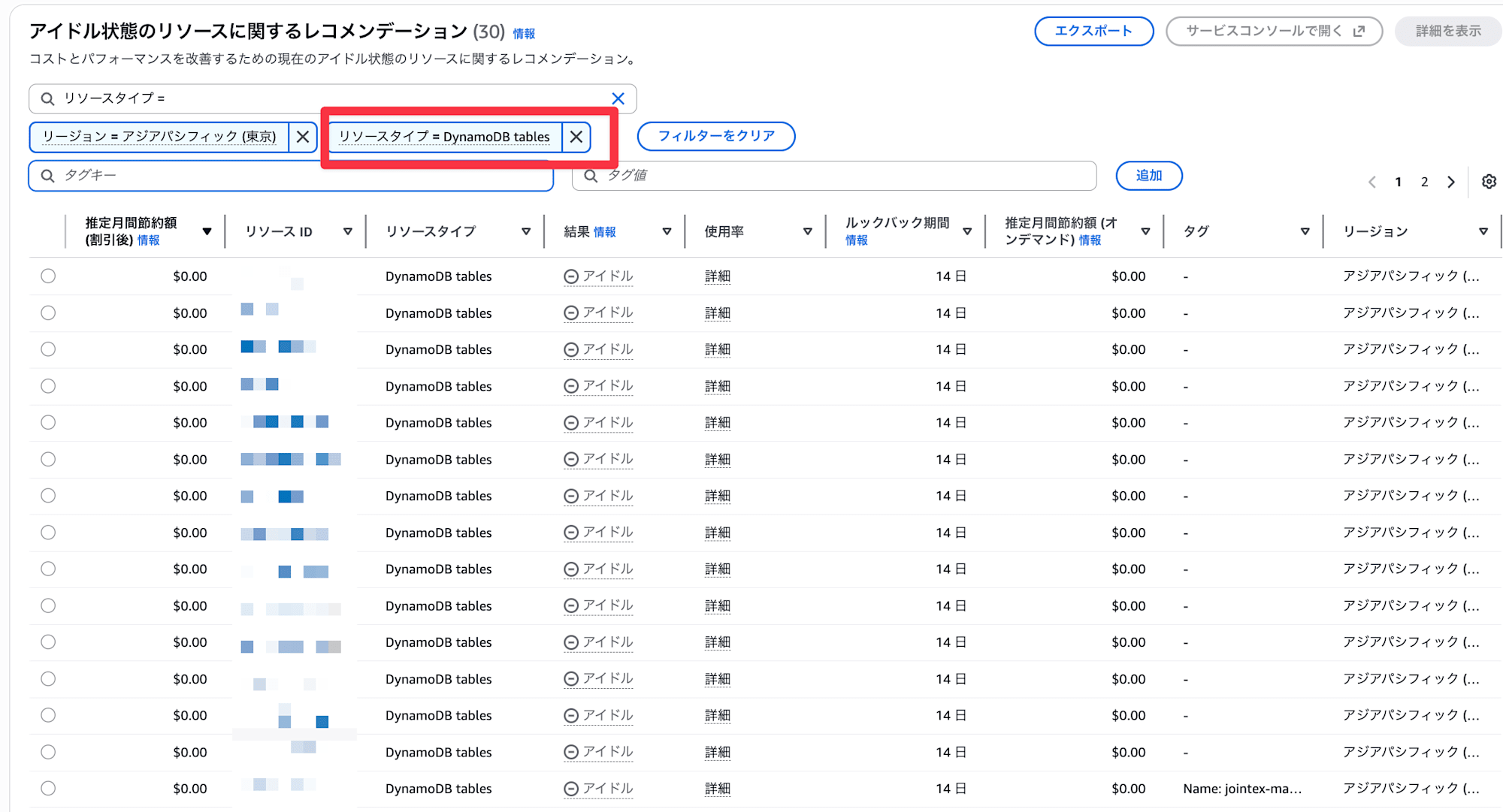Go to next page arrow

1451,182
